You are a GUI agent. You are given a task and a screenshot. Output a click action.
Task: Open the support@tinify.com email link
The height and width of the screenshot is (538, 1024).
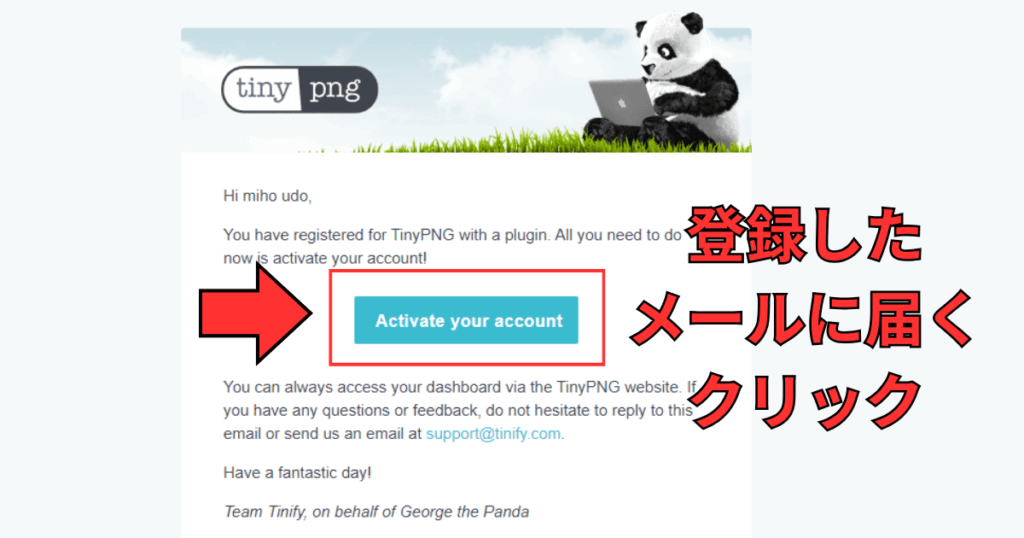[x=493, y=434]
